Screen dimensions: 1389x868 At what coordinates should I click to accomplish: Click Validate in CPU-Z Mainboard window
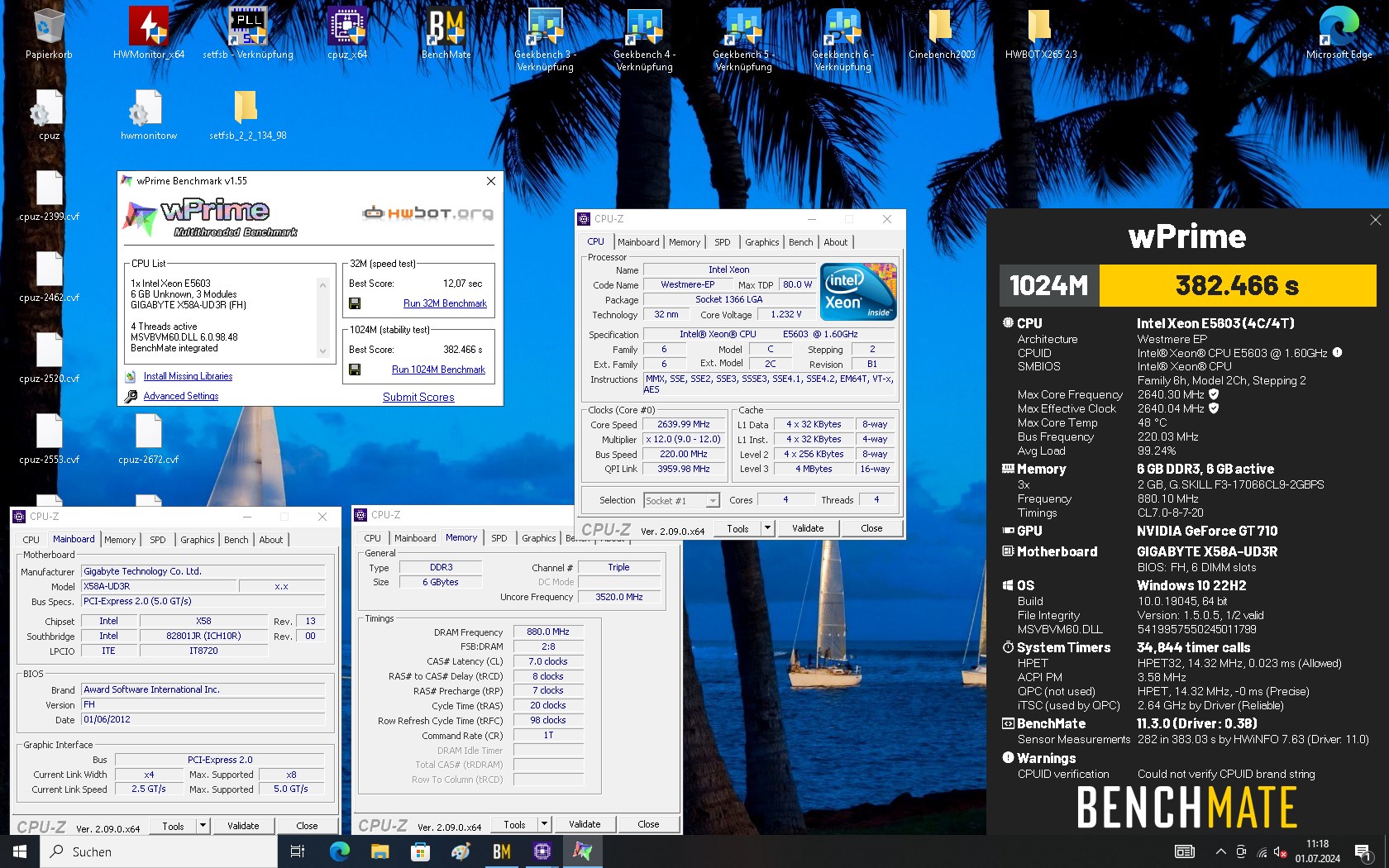(243, 826)
